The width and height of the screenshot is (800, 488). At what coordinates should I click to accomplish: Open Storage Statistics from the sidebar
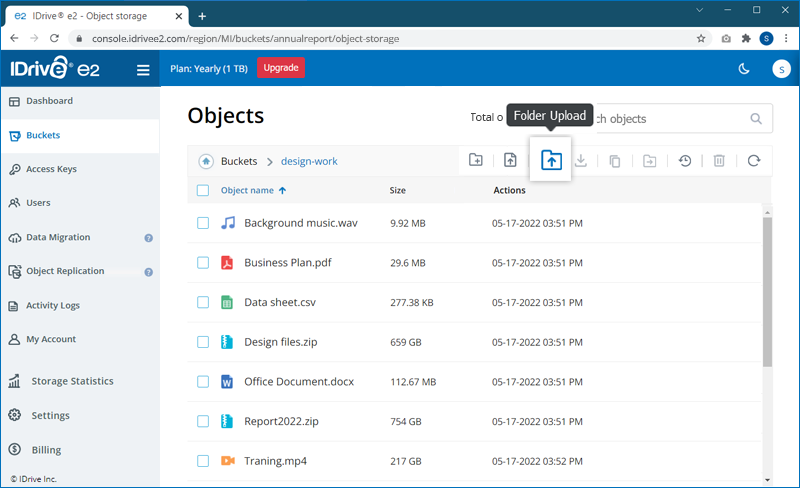(x=72, y=381)
